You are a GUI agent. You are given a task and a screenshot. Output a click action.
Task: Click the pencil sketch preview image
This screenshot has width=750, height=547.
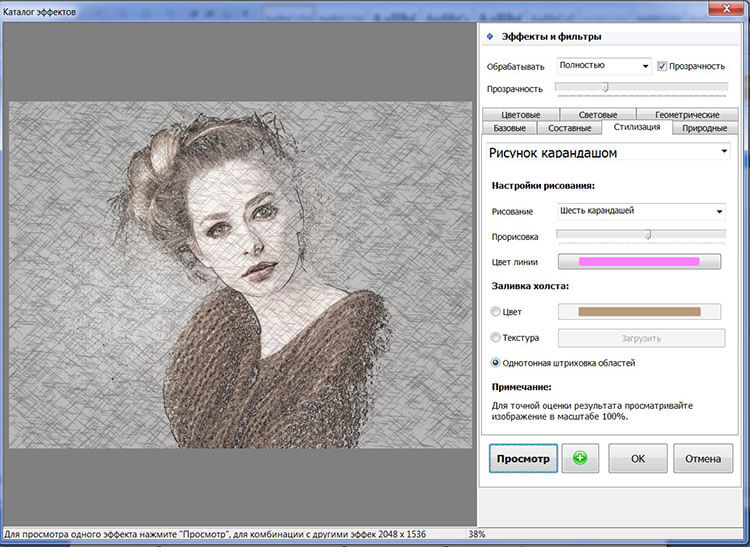click(240, 275)
